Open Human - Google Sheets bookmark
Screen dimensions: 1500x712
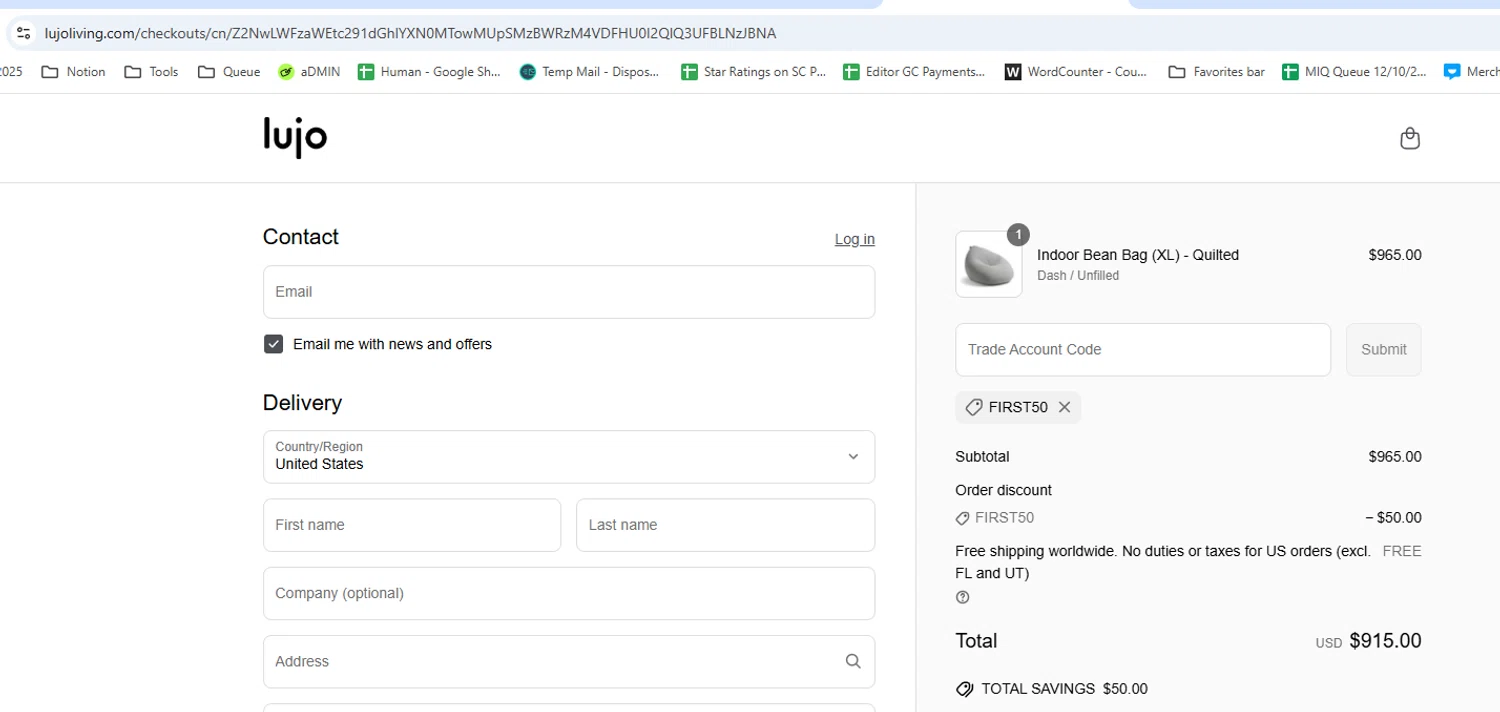pyautogui.click(x=429, y=72)
